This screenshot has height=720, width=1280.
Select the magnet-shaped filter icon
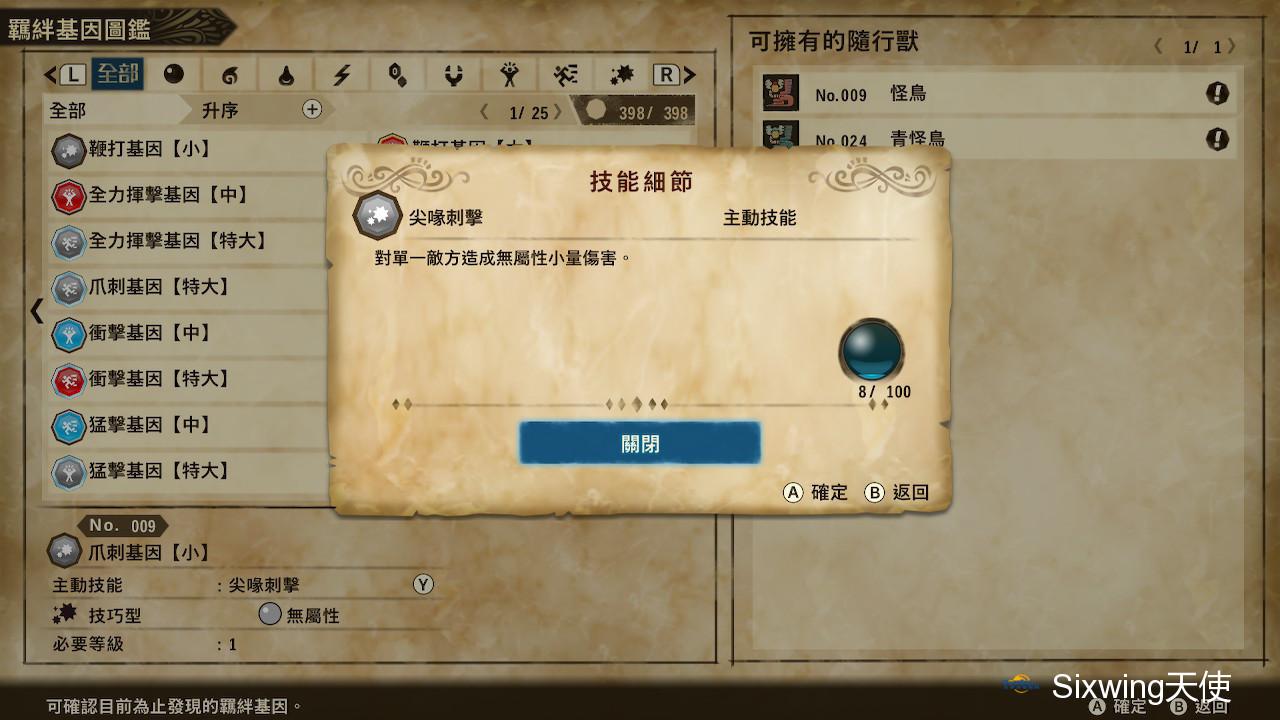point(455,75)
